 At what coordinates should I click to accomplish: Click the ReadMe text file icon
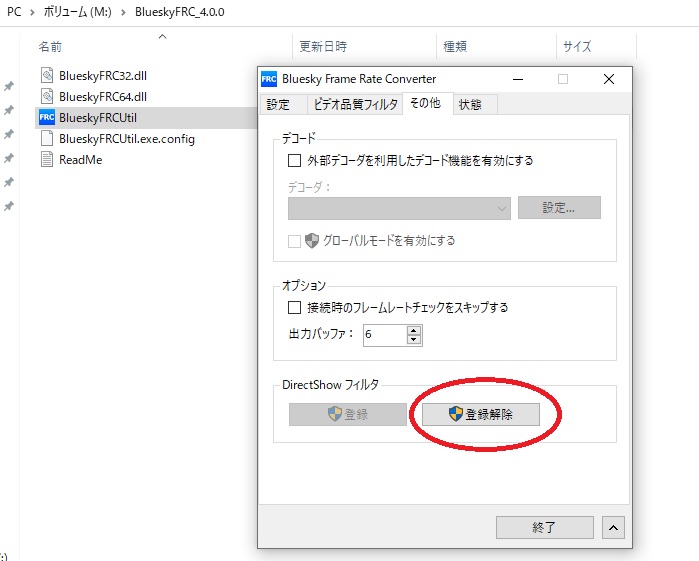47,159
